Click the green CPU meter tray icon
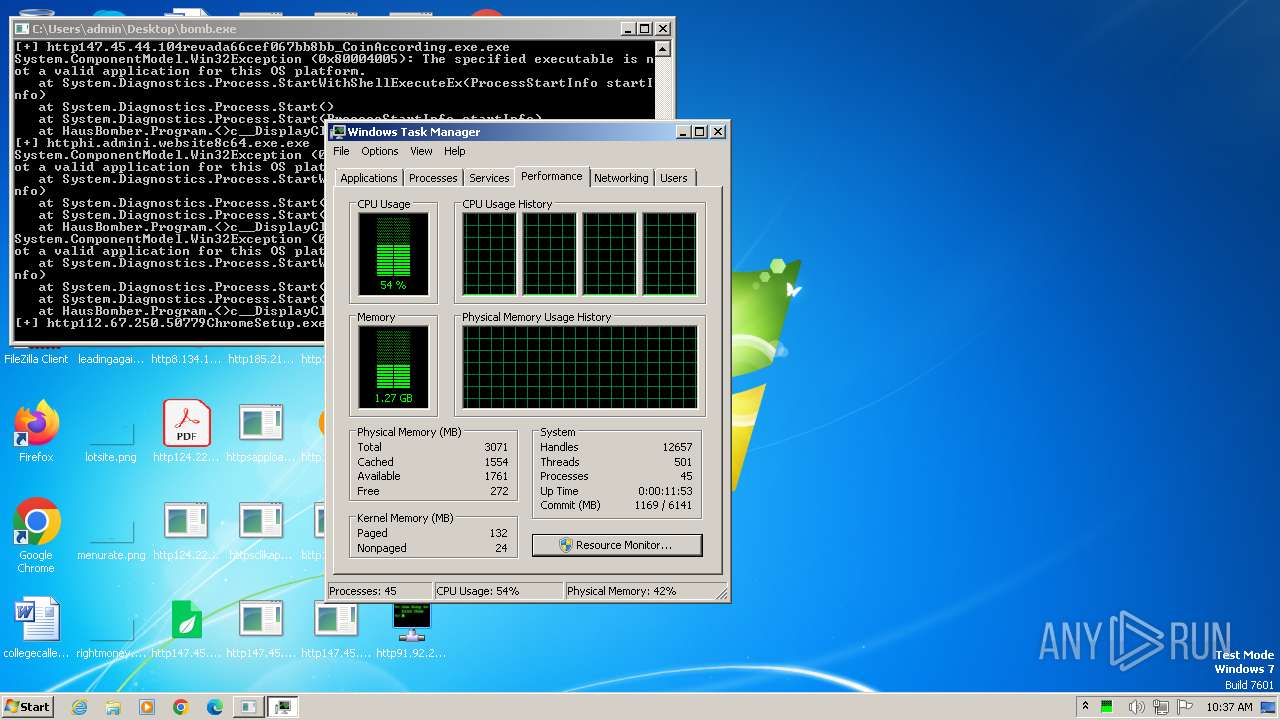The image size is (1280, 720). (x=1107, y=707)
